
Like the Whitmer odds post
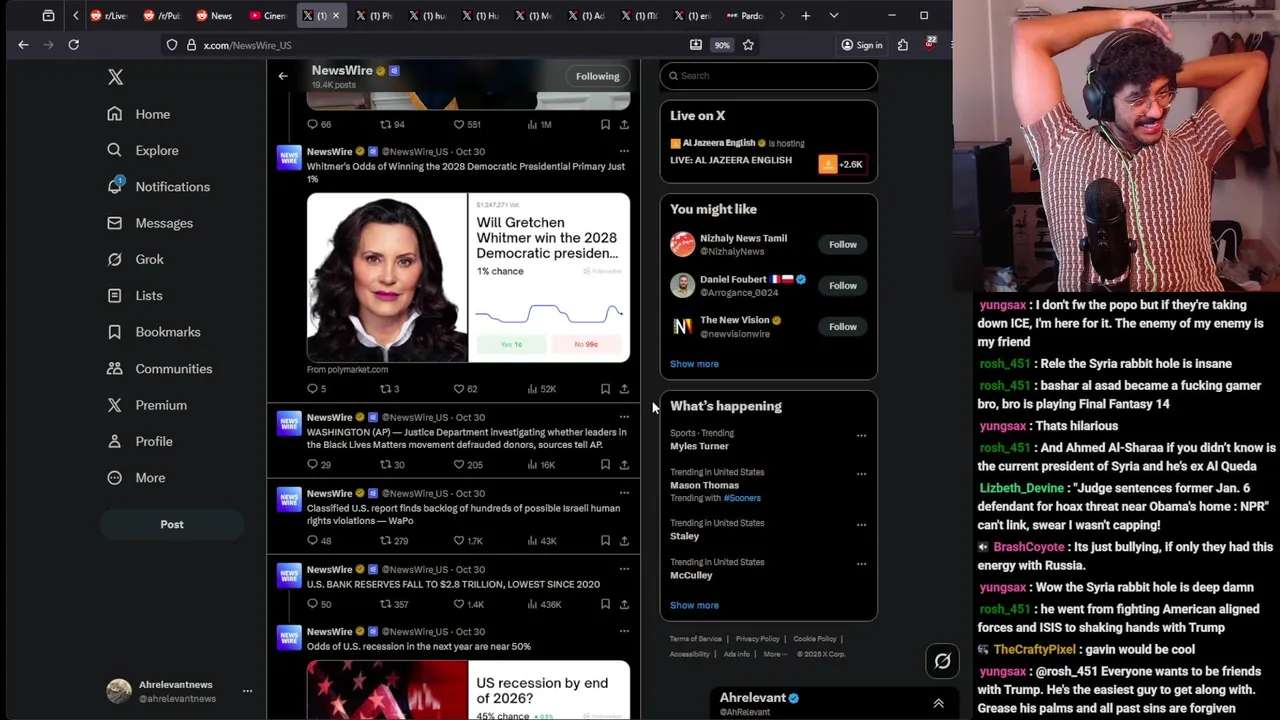[x=465, y=389]
